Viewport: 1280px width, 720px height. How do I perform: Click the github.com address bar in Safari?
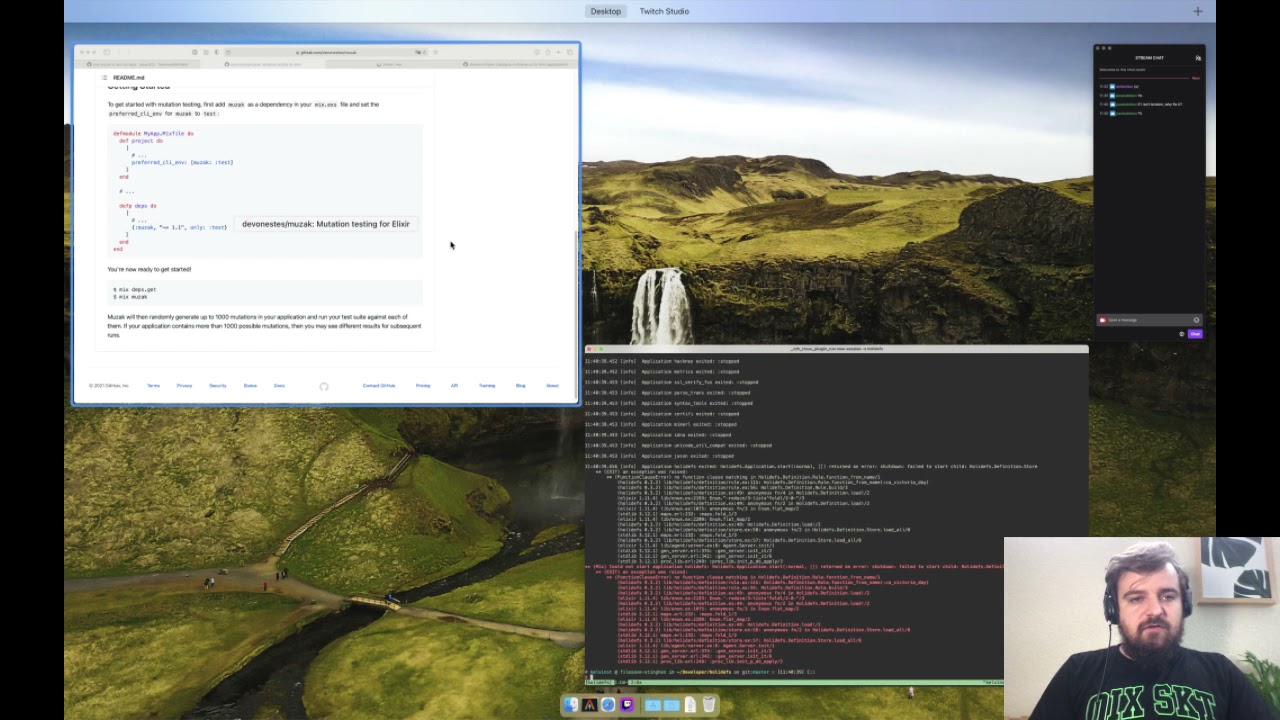pos(326,52)
